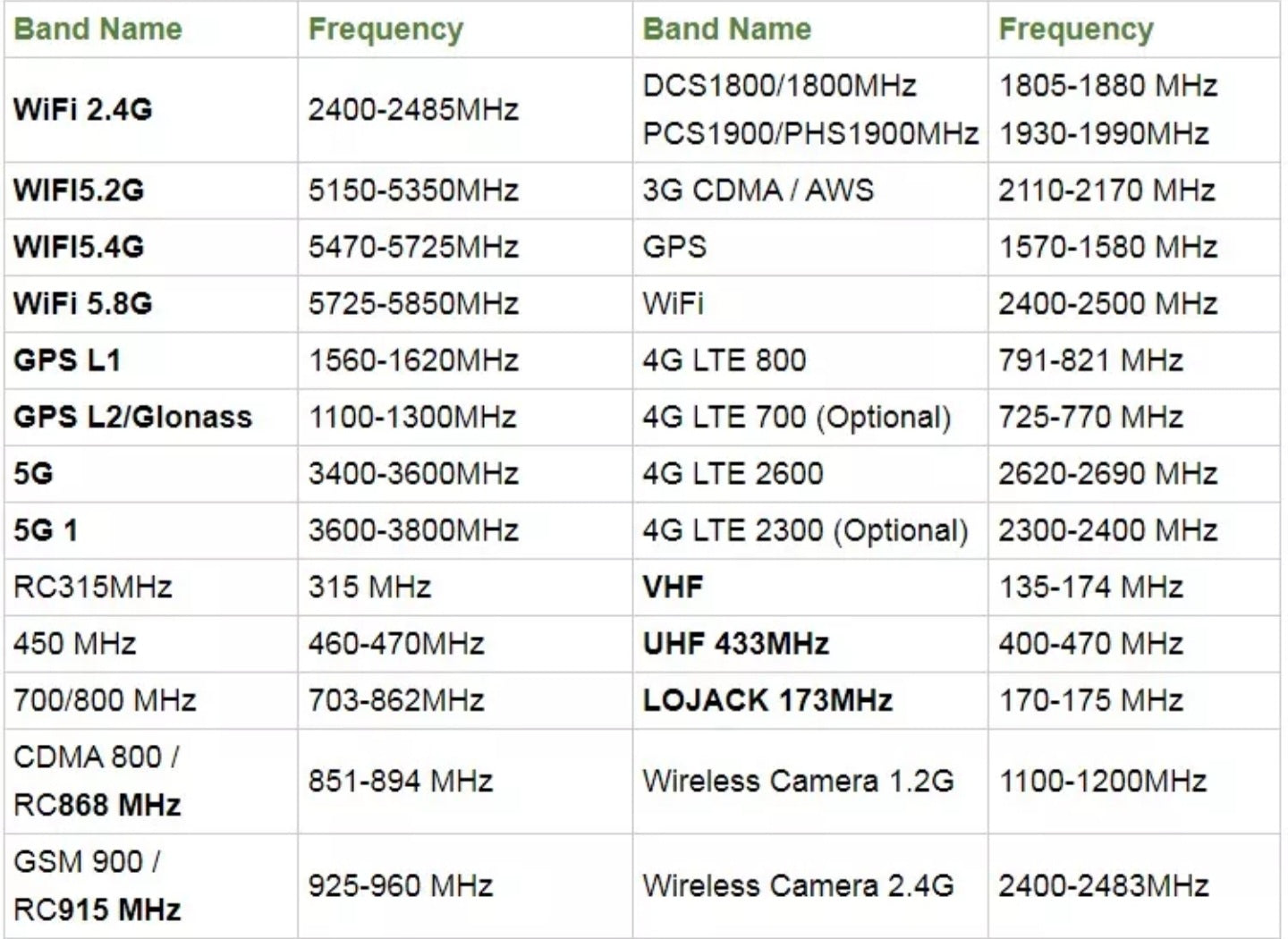
Task: Click the WiFi 2.4G band name cell
Action: pyautogui.click(x=83, y=110)
